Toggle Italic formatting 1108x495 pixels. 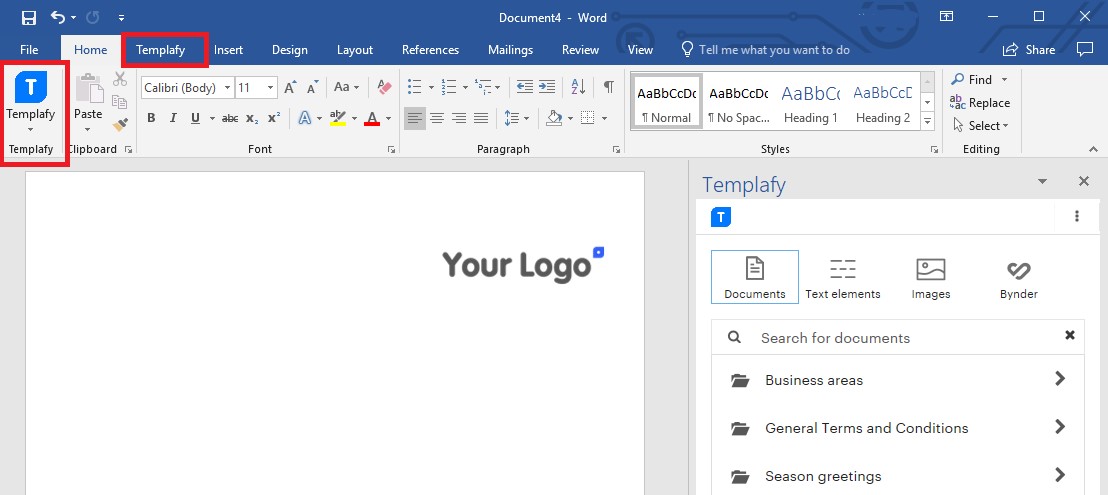[173, 118]
